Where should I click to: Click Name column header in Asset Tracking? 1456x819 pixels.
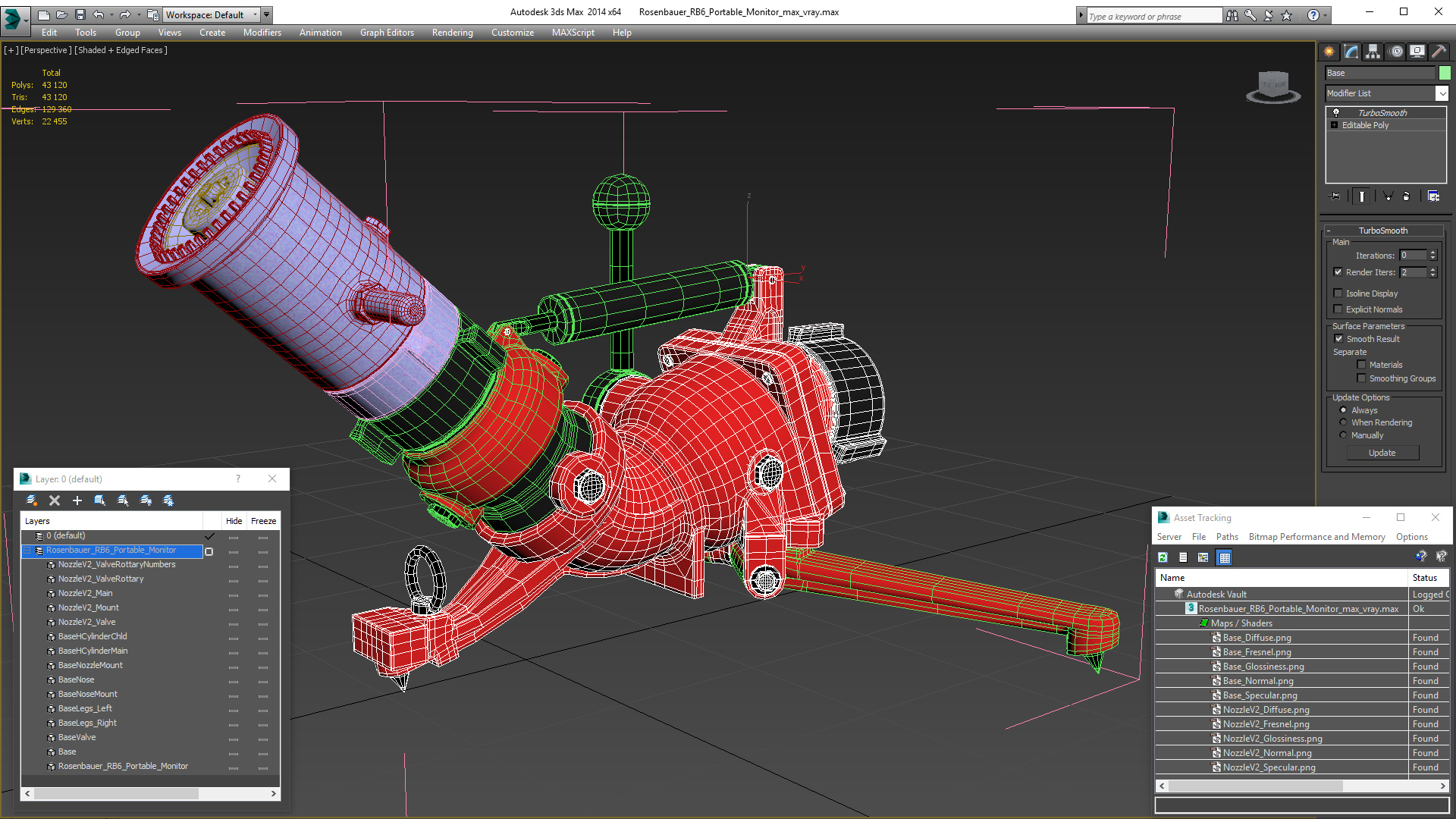[x=1282, y=578]
